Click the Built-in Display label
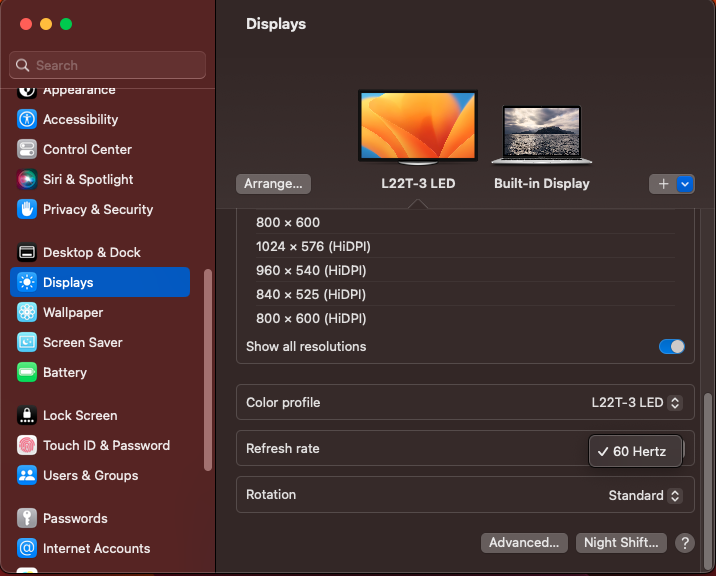This screenshot has width=716, height=576. tap(542, 184)
